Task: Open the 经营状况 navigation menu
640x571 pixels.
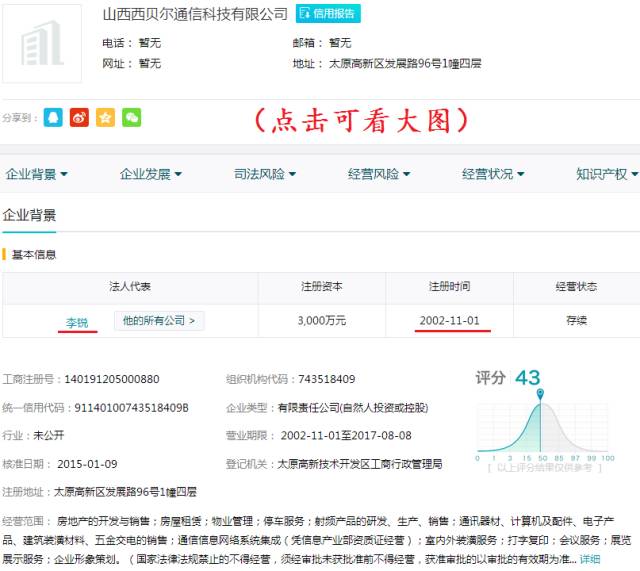Action: pyautogui.click(x=493, y=174)
